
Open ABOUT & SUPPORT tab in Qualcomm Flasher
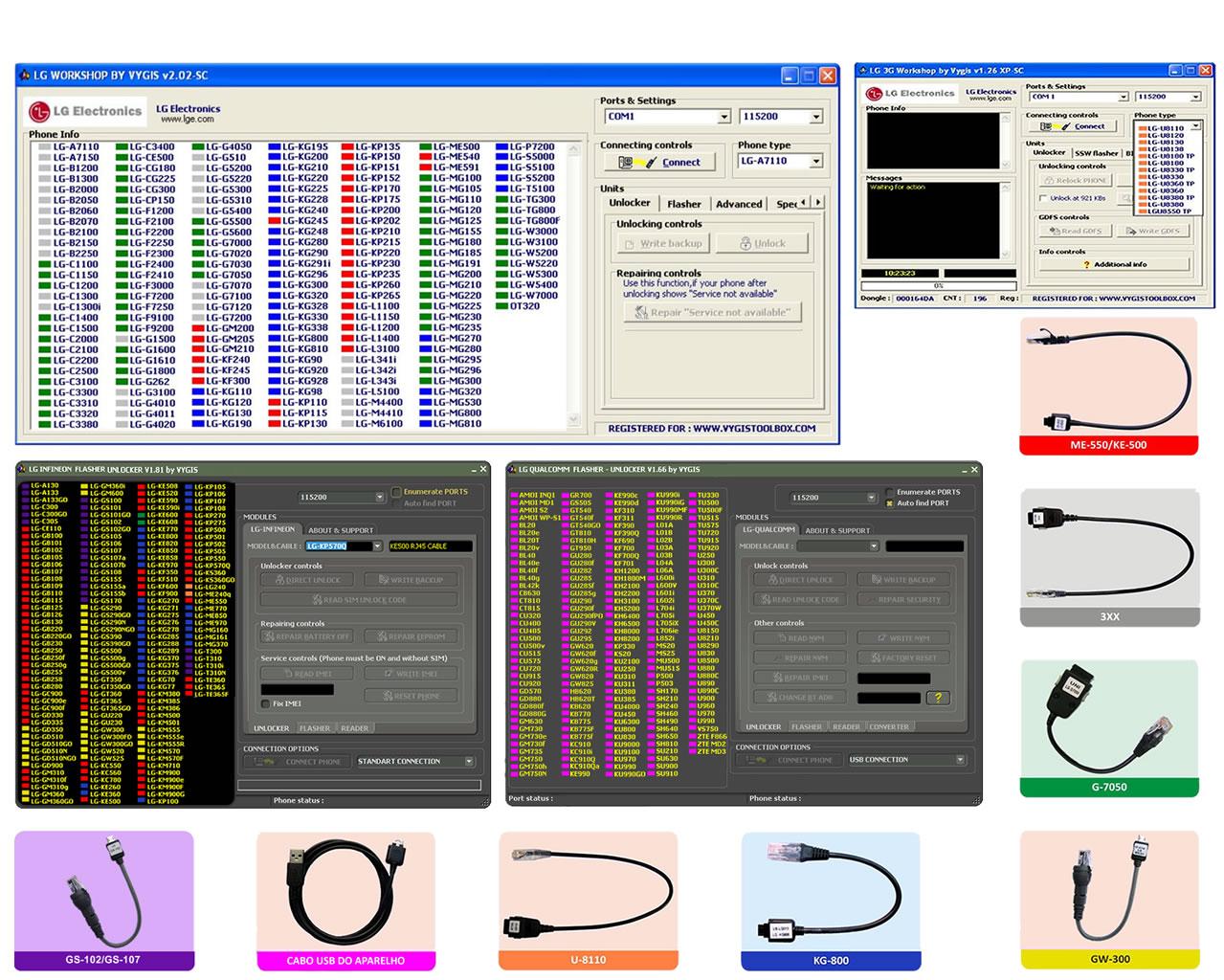(837, 530)
